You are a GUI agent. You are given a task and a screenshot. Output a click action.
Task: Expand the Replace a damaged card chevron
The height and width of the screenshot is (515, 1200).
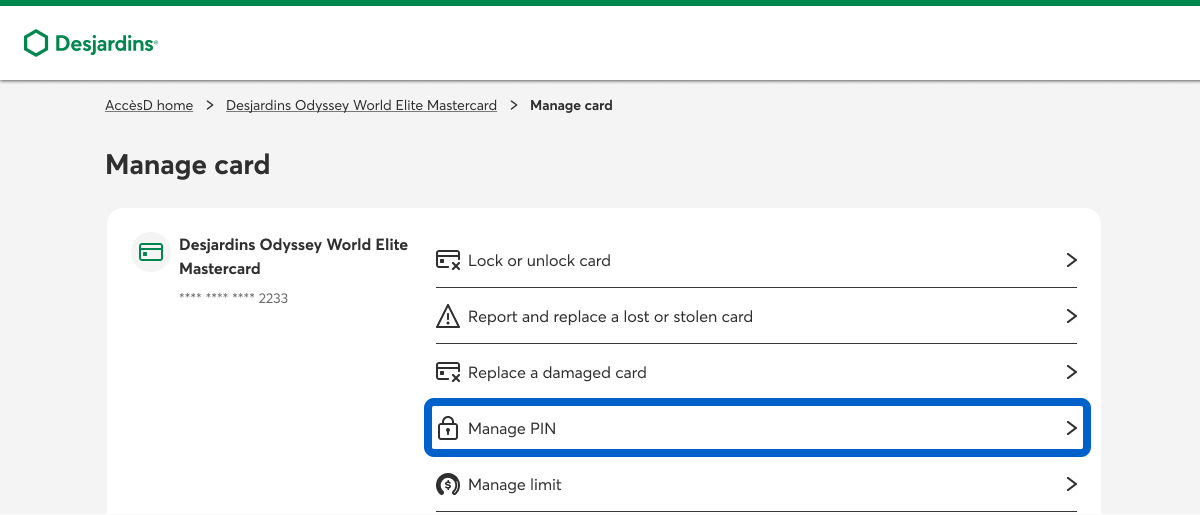coord(1071,372)
